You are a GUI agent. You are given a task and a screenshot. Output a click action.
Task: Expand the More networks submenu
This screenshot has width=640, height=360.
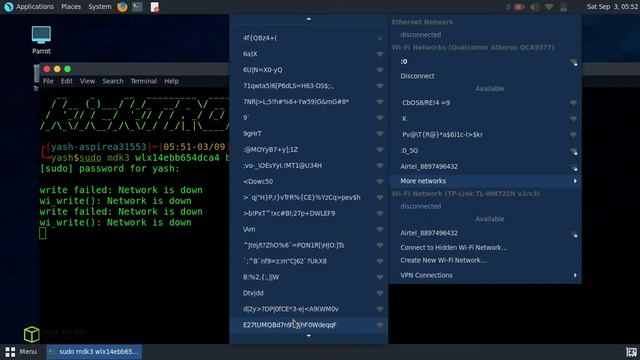click(x=485, y=181)
